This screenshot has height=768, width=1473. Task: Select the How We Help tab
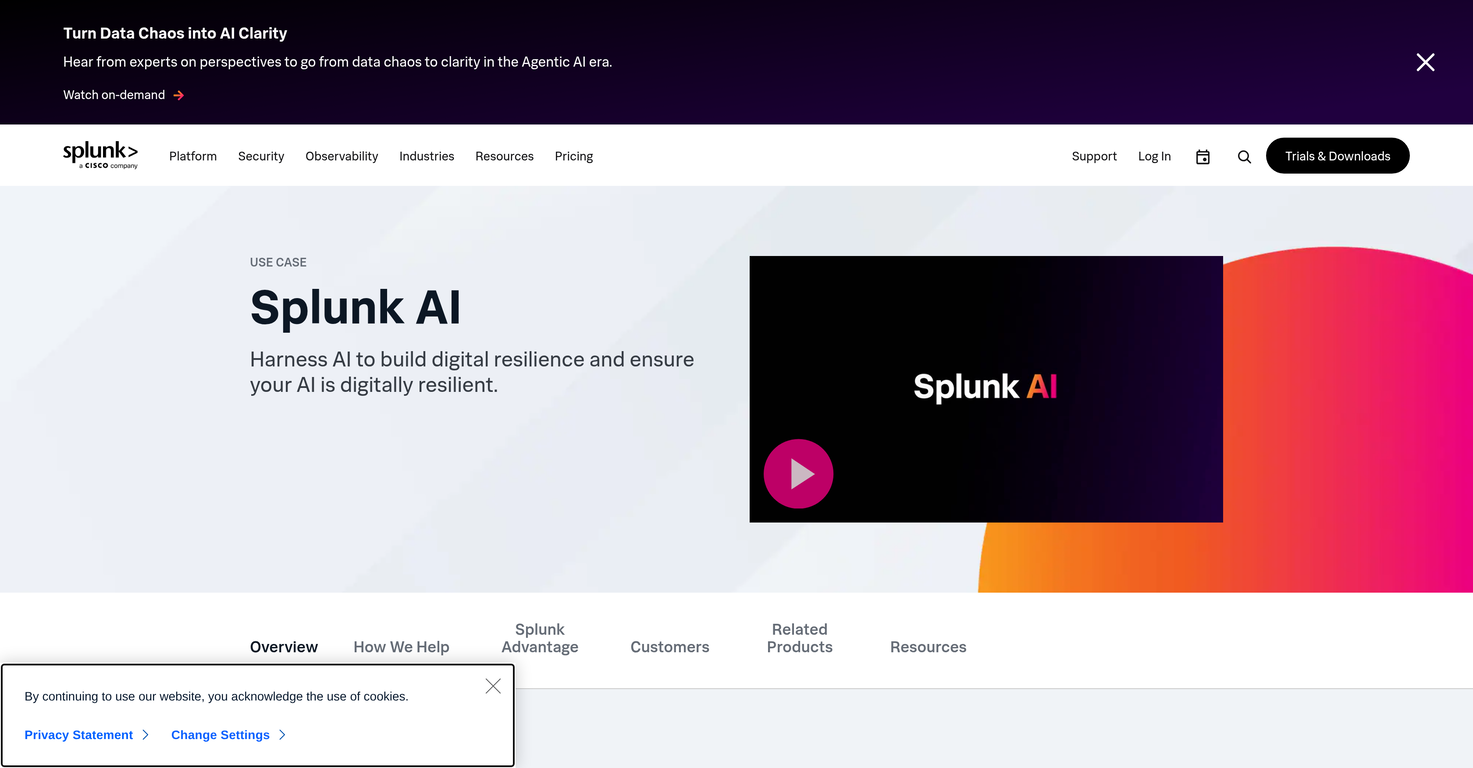pos(401,646)
